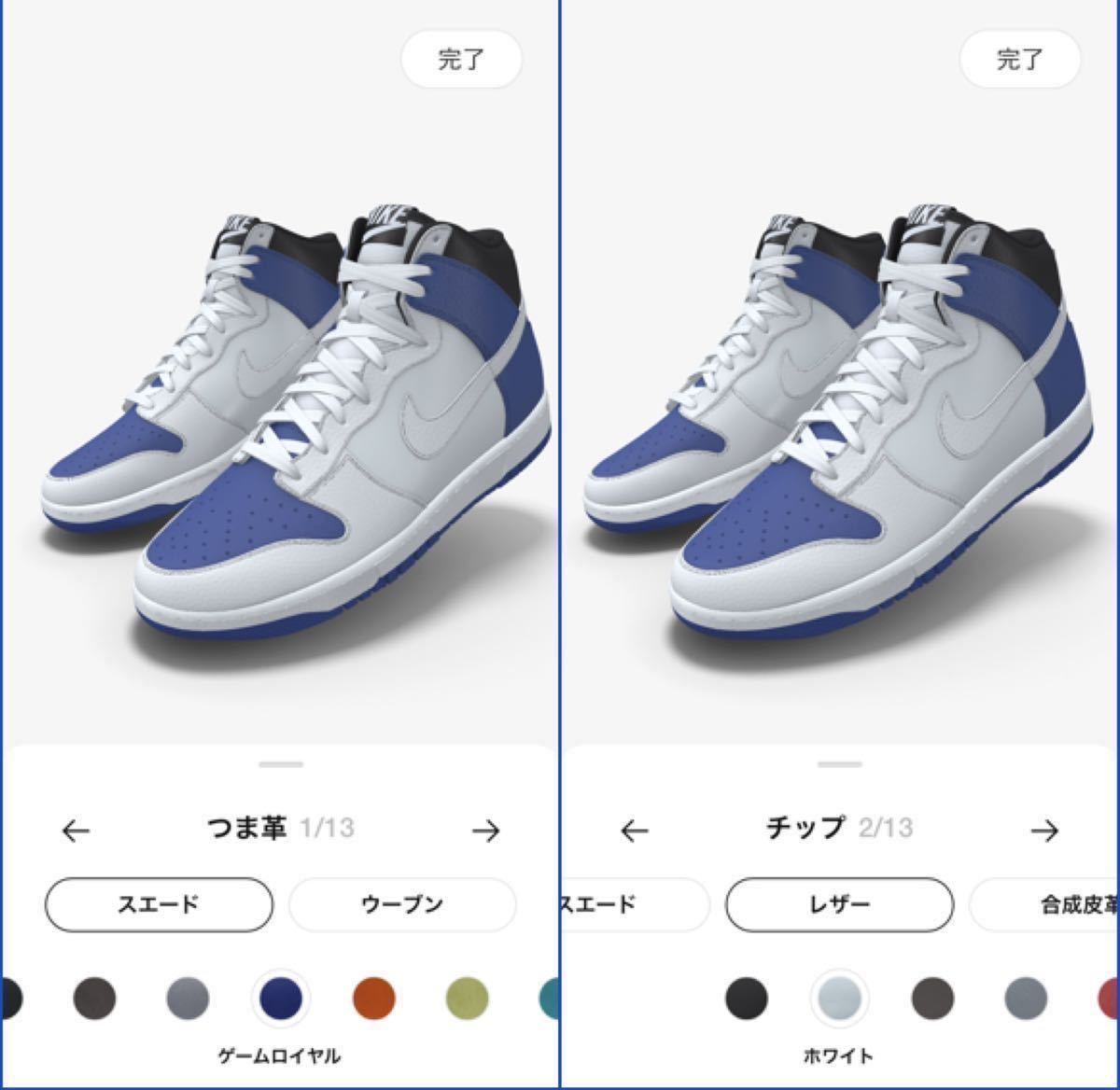The image size is (1120, 1090).
Task: Select スエード material in つま革 panel
Action: tap(159, 904)
